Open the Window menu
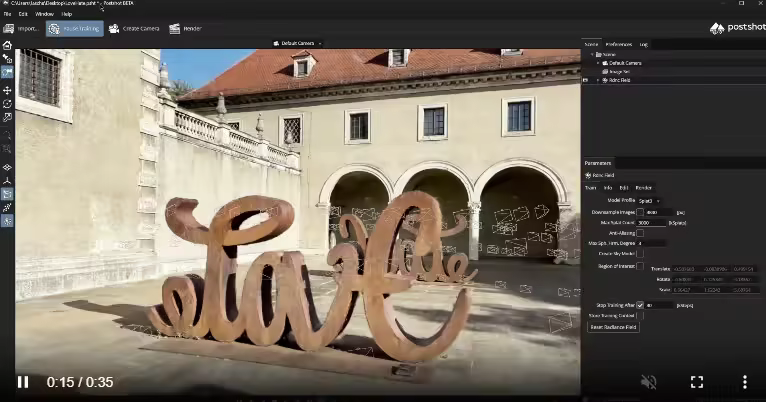Image resolution: width=766 pixels, height=402 pixels. pyautogui.click(x=44, y=14)
